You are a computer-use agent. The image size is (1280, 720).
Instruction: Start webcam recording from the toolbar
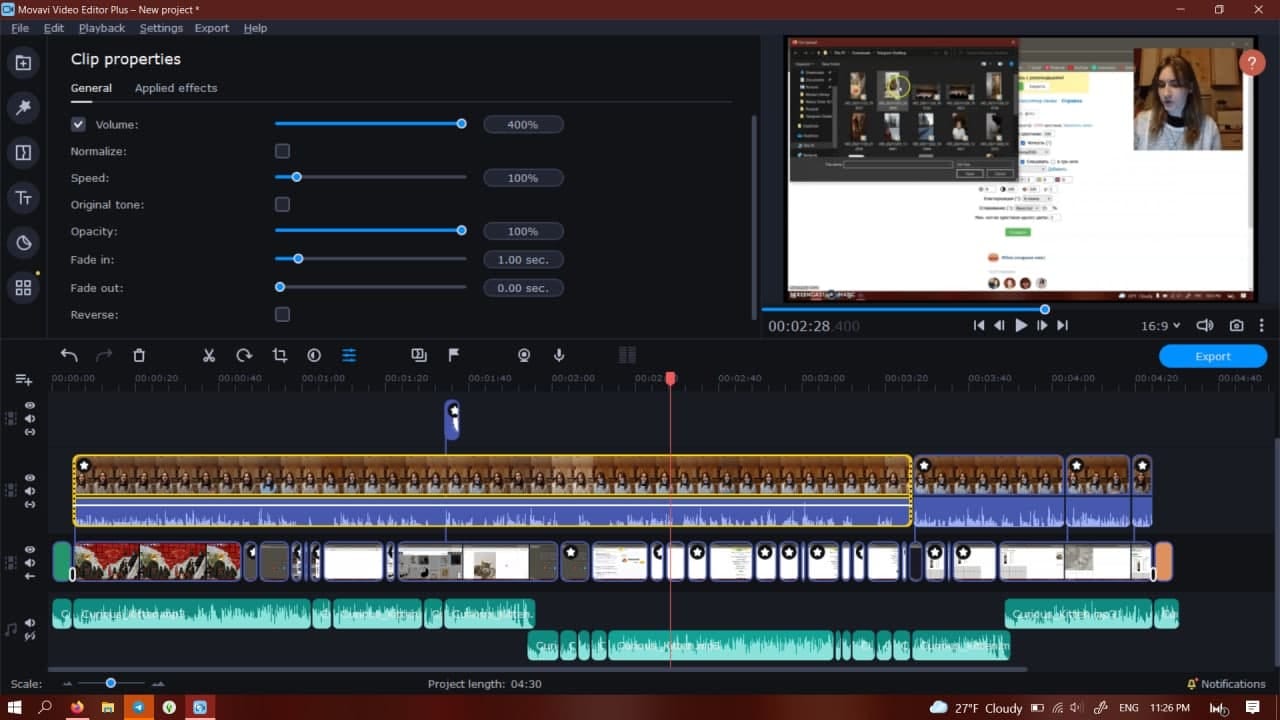(523, 355)
